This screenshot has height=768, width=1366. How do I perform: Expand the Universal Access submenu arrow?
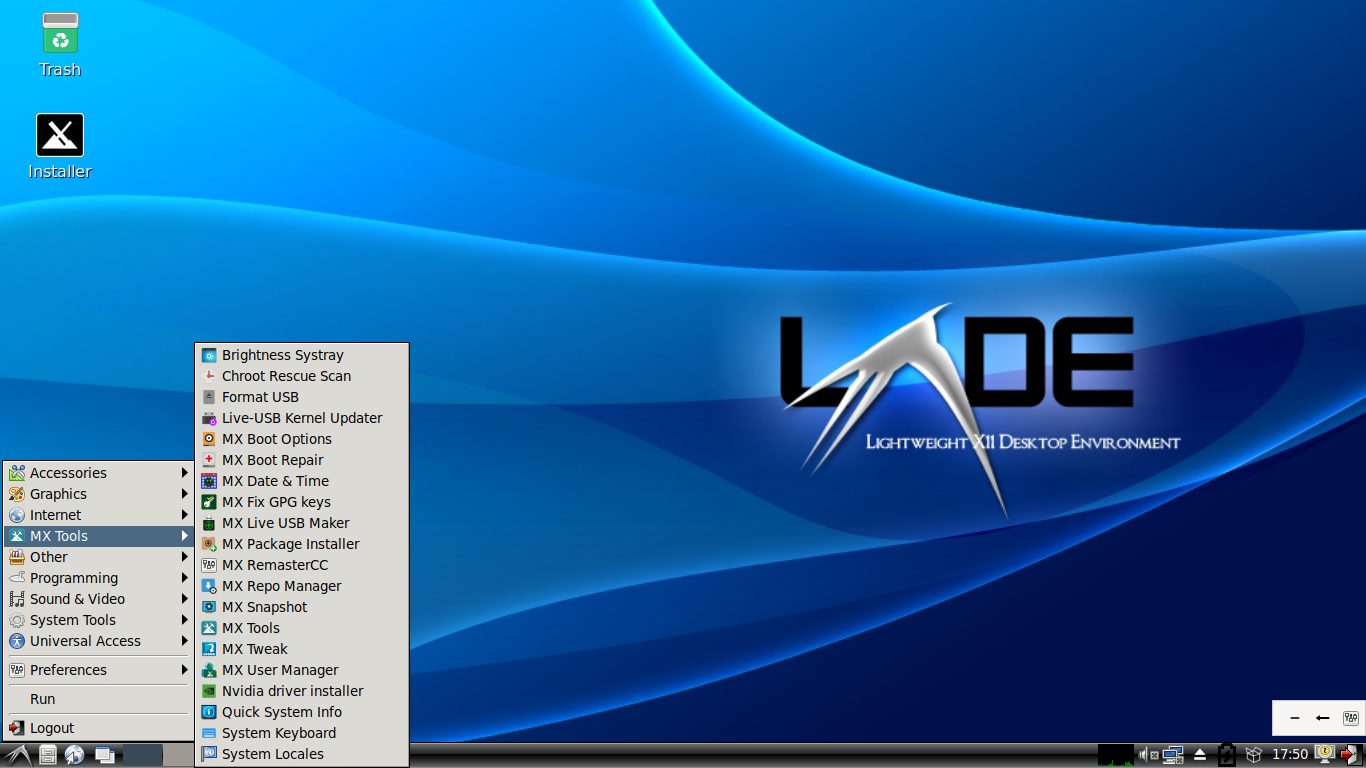(185, 641)
